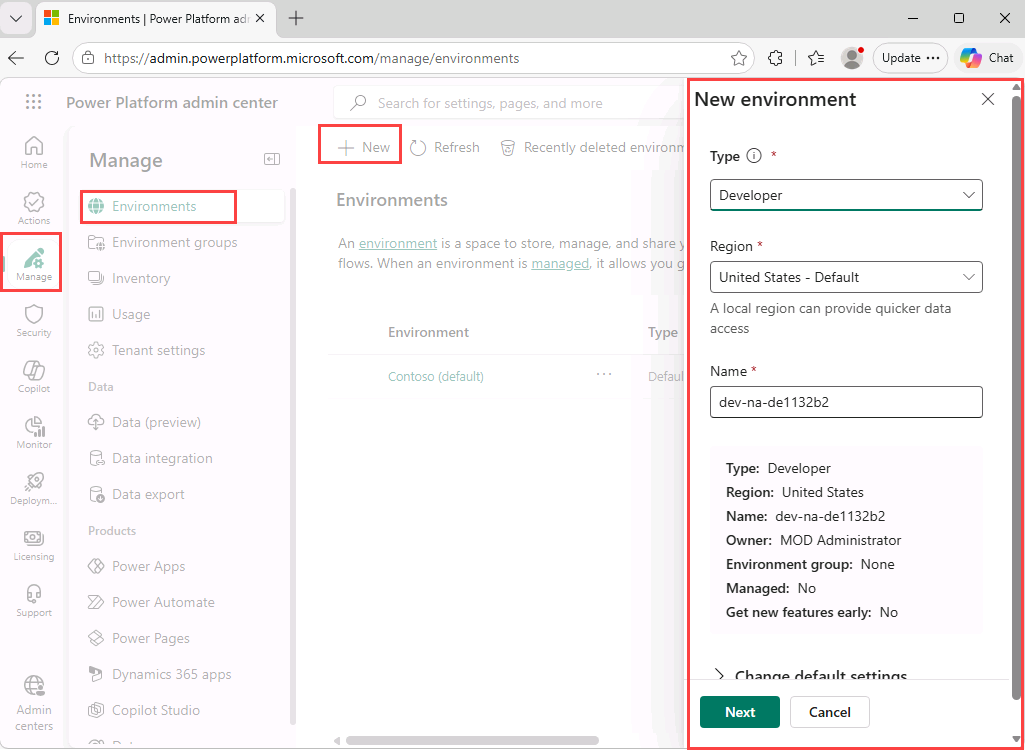Viewport: 1025px width, 750px height.
Task: Click Refresh in the environments toolbar
Action: point(445,148)
